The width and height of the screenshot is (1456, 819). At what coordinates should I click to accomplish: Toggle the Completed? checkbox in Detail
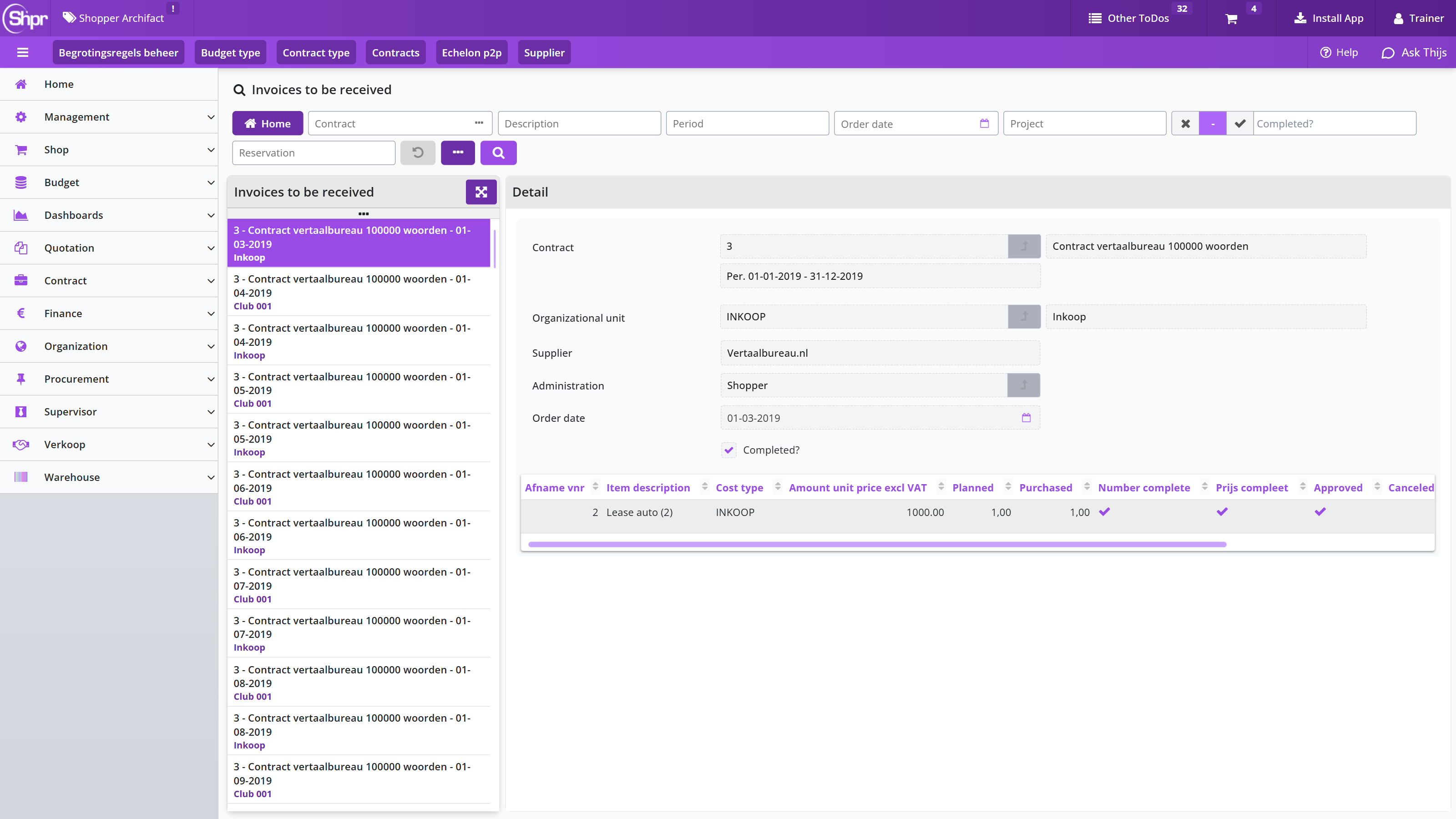point(728,450)
